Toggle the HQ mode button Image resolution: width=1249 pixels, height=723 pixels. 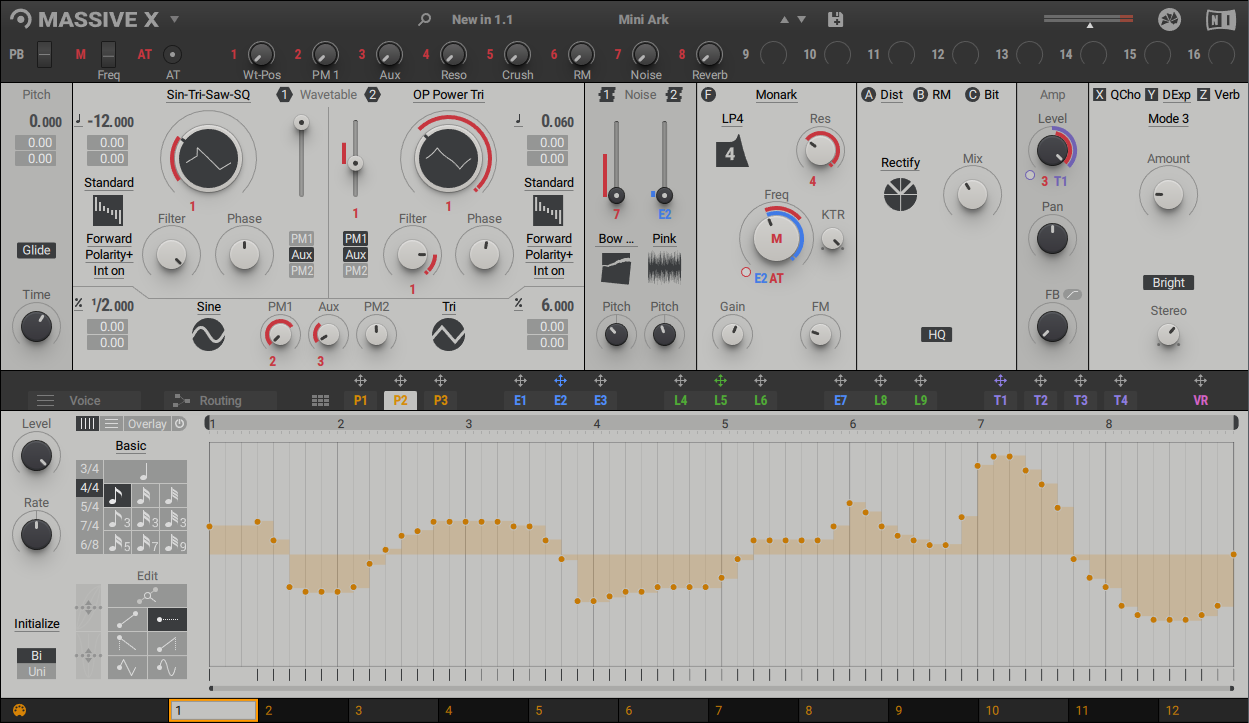coord(937,335)
